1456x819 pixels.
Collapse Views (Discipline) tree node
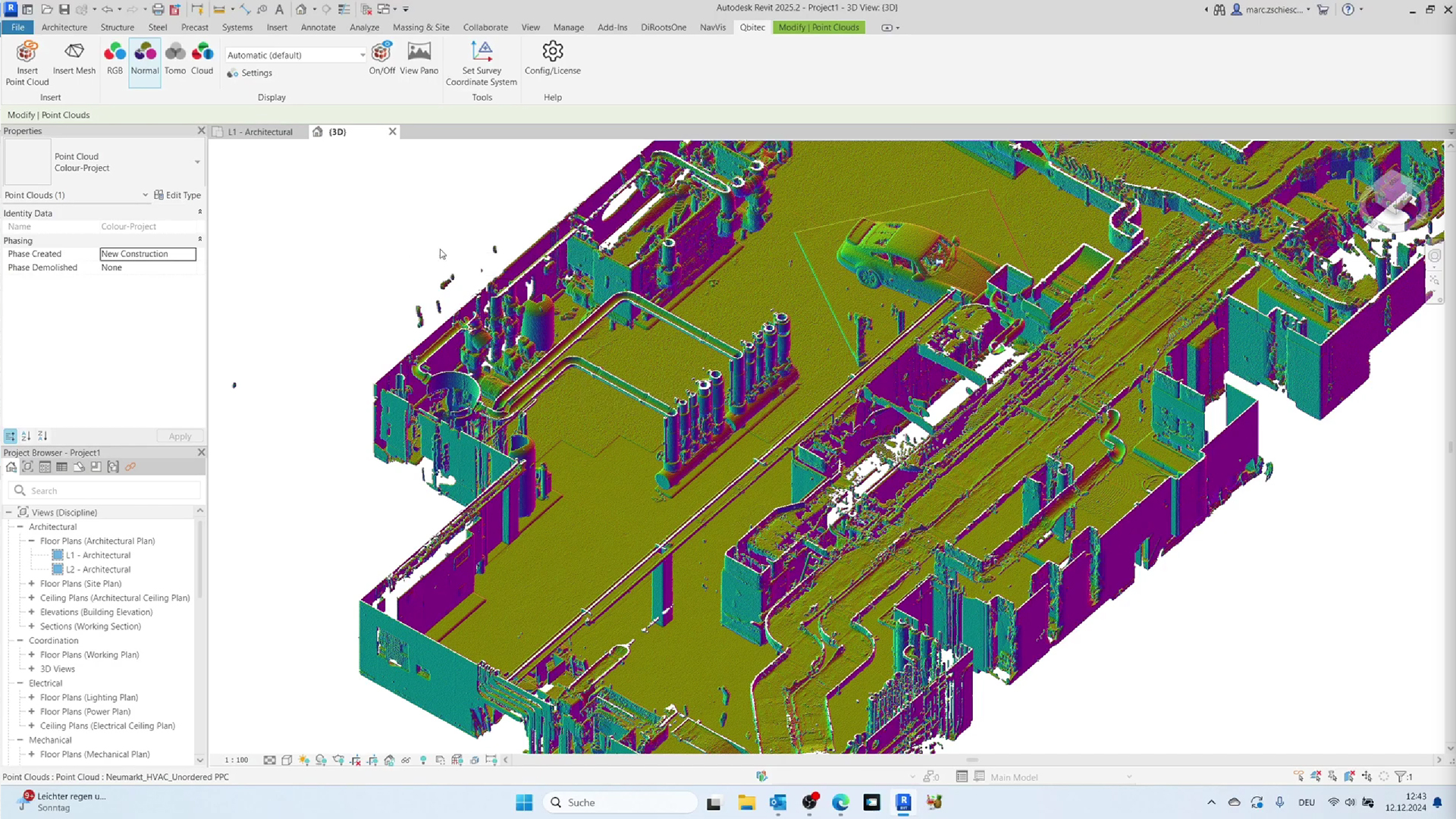coord(9,513)
